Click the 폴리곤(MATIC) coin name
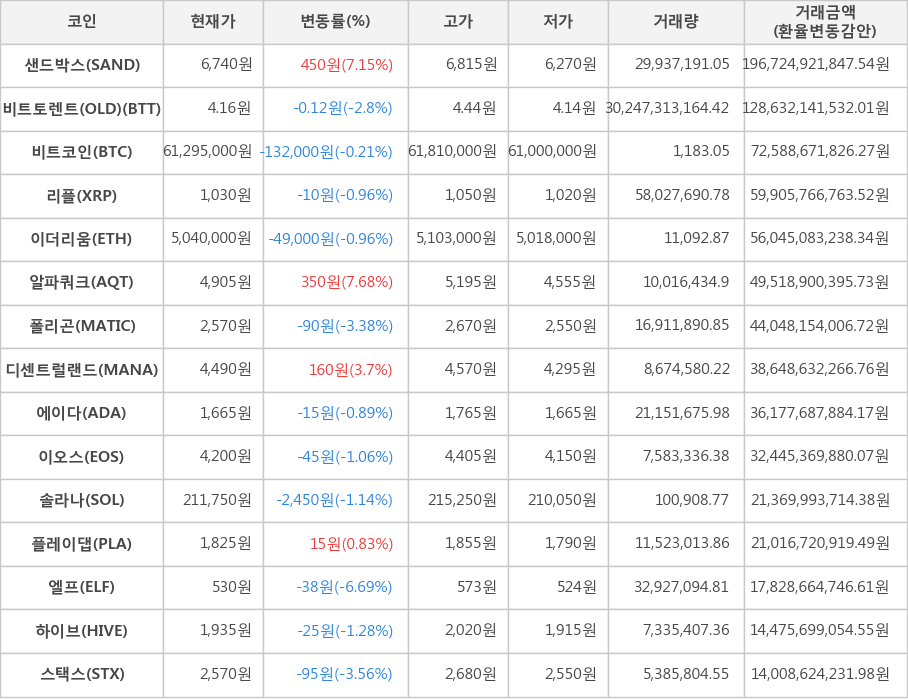Image resolution: width=908 pixels, height=700 pixels. [82, 326]
